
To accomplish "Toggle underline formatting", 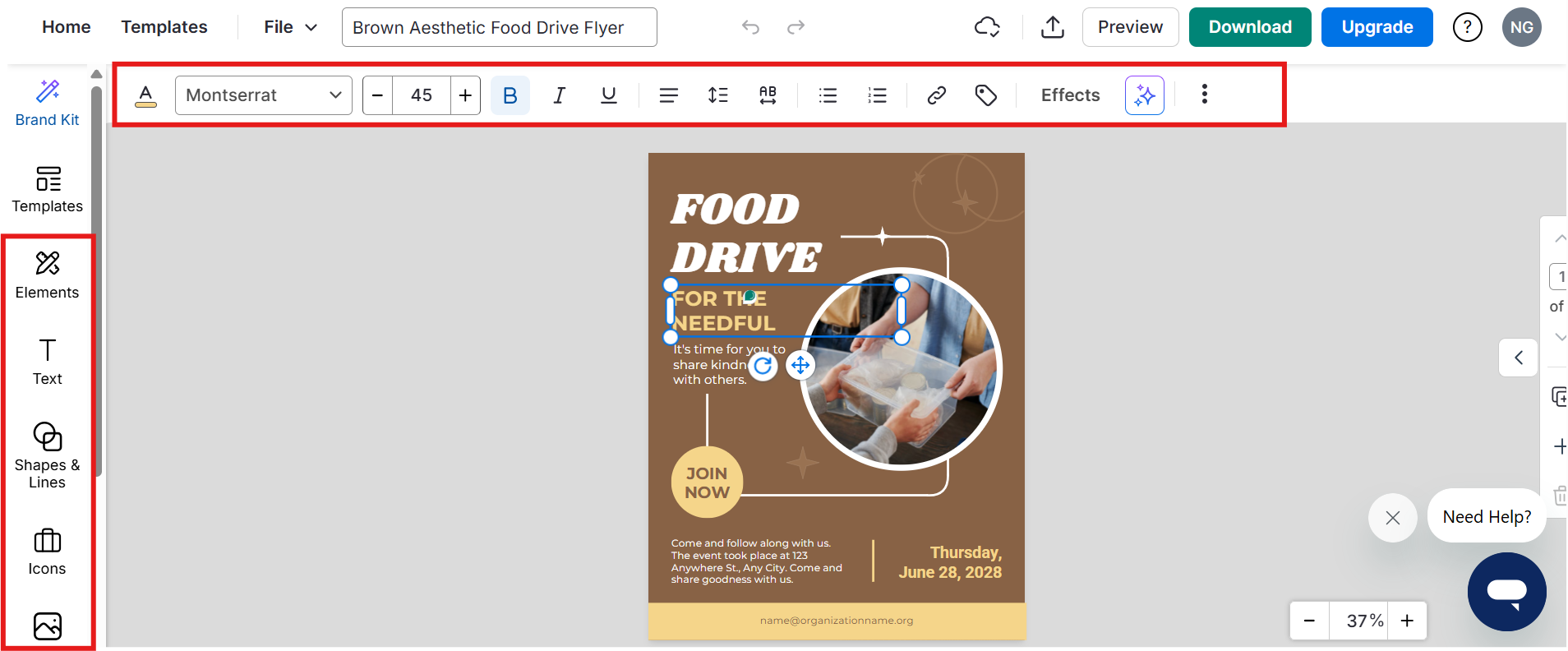I will pyautogui.click(x=609, y=95).
